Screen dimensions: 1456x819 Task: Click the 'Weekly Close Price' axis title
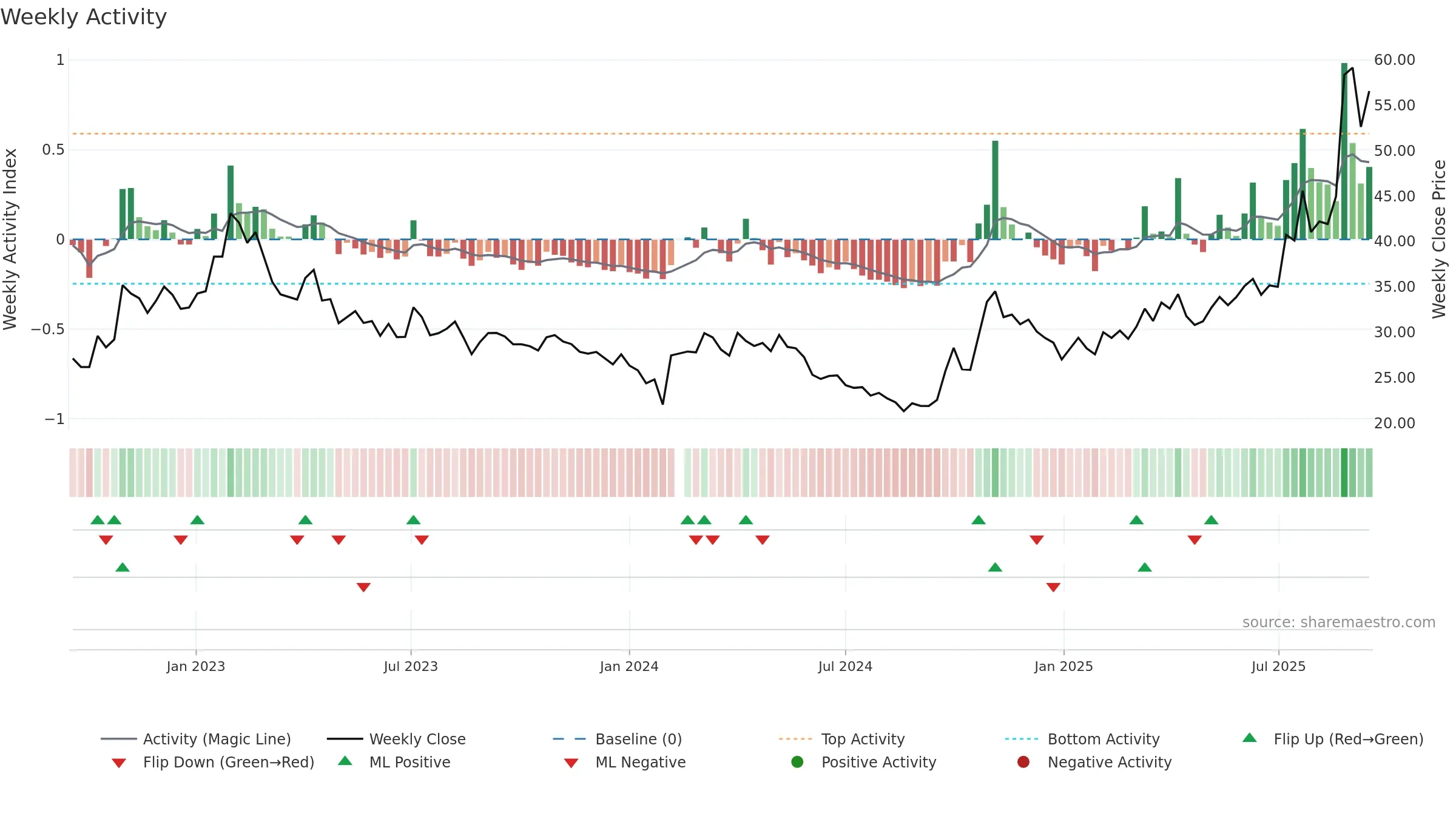click(1439, 240)
